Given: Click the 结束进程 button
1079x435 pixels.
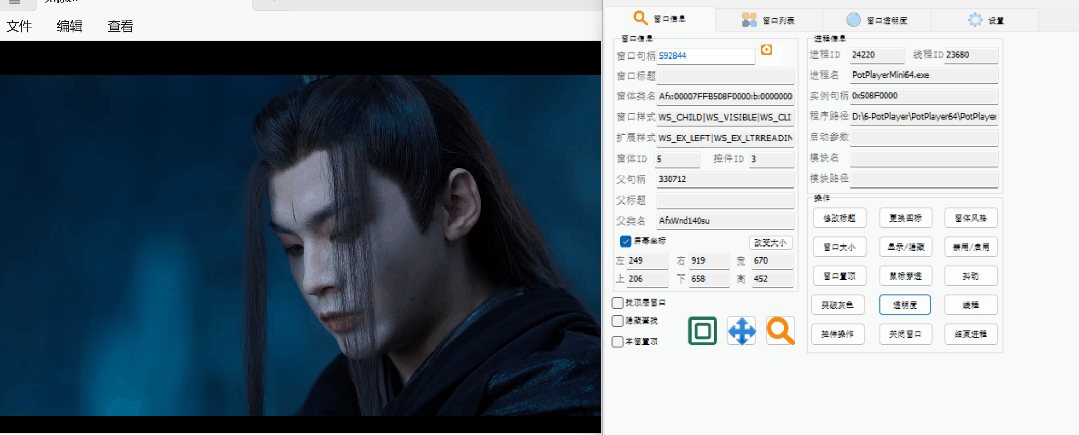Looking at the screenshot, I should point(971,335).
